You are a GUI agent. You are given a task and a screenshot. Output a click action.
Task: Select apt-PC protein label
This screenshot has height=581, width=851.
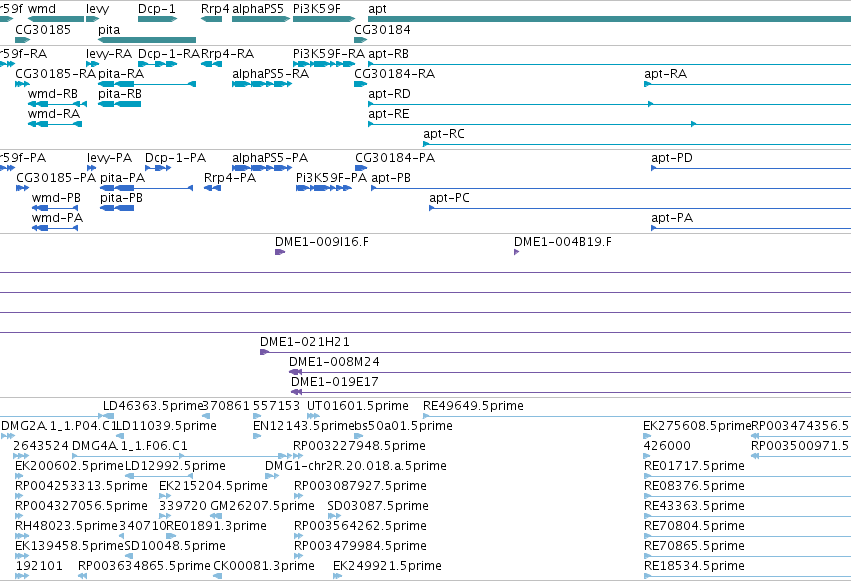click(x=449, y=198)
